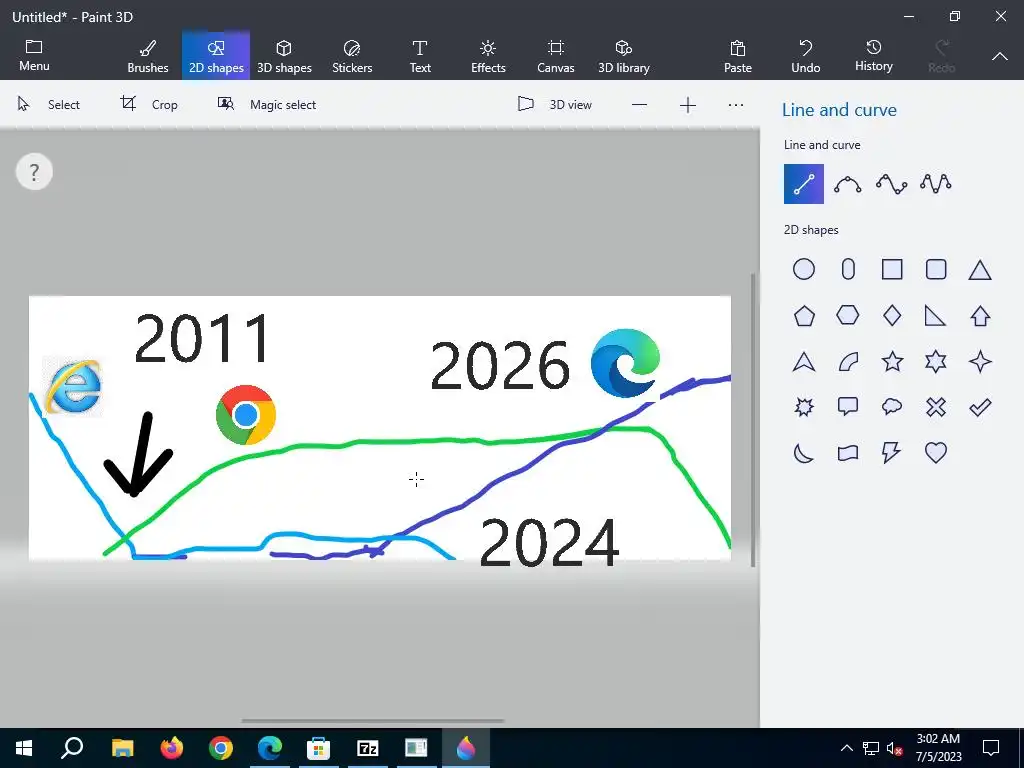Open the Windows Start menu
1024x768 pixels.
(x=24, y=748)
